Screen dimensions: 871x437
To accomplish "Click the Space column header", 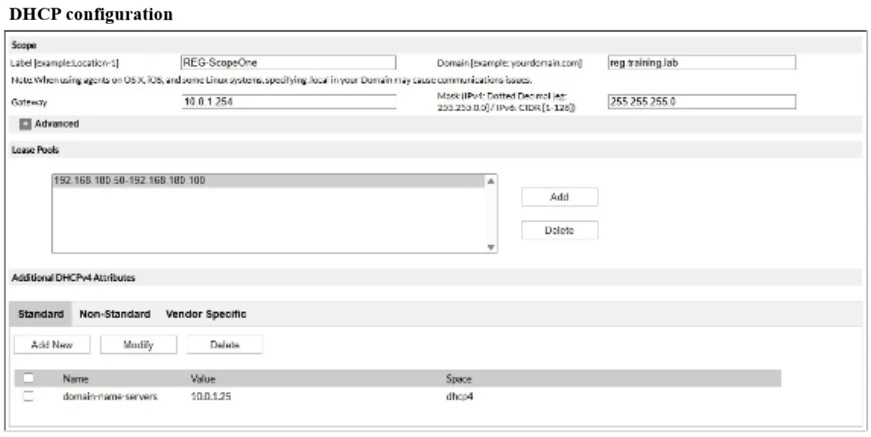I will pyautogui.click(x=459, y=379).
